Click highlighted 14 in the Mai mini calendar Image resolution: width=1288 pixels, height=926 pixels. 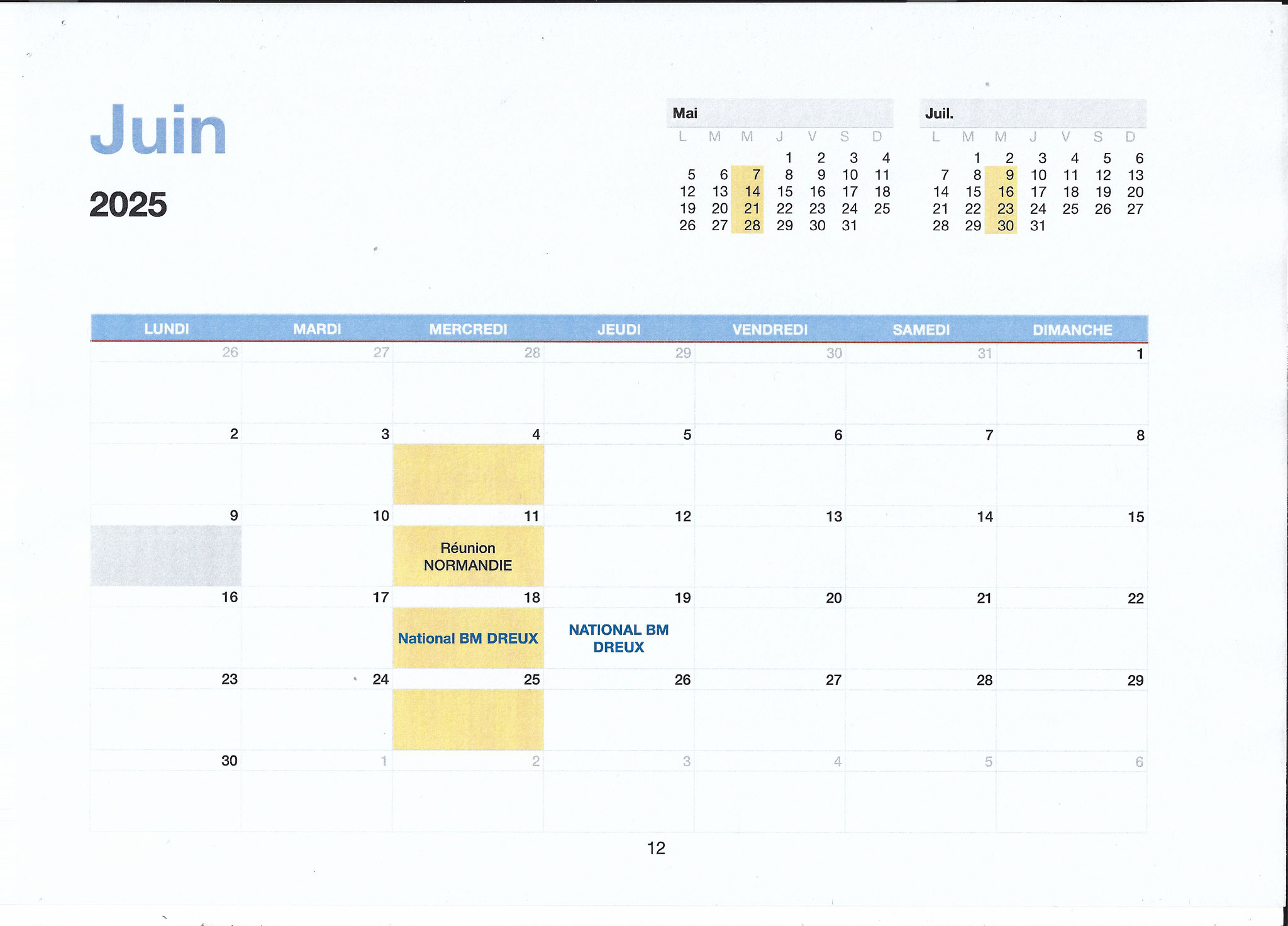pyautogui.click(x=753, y=191)
